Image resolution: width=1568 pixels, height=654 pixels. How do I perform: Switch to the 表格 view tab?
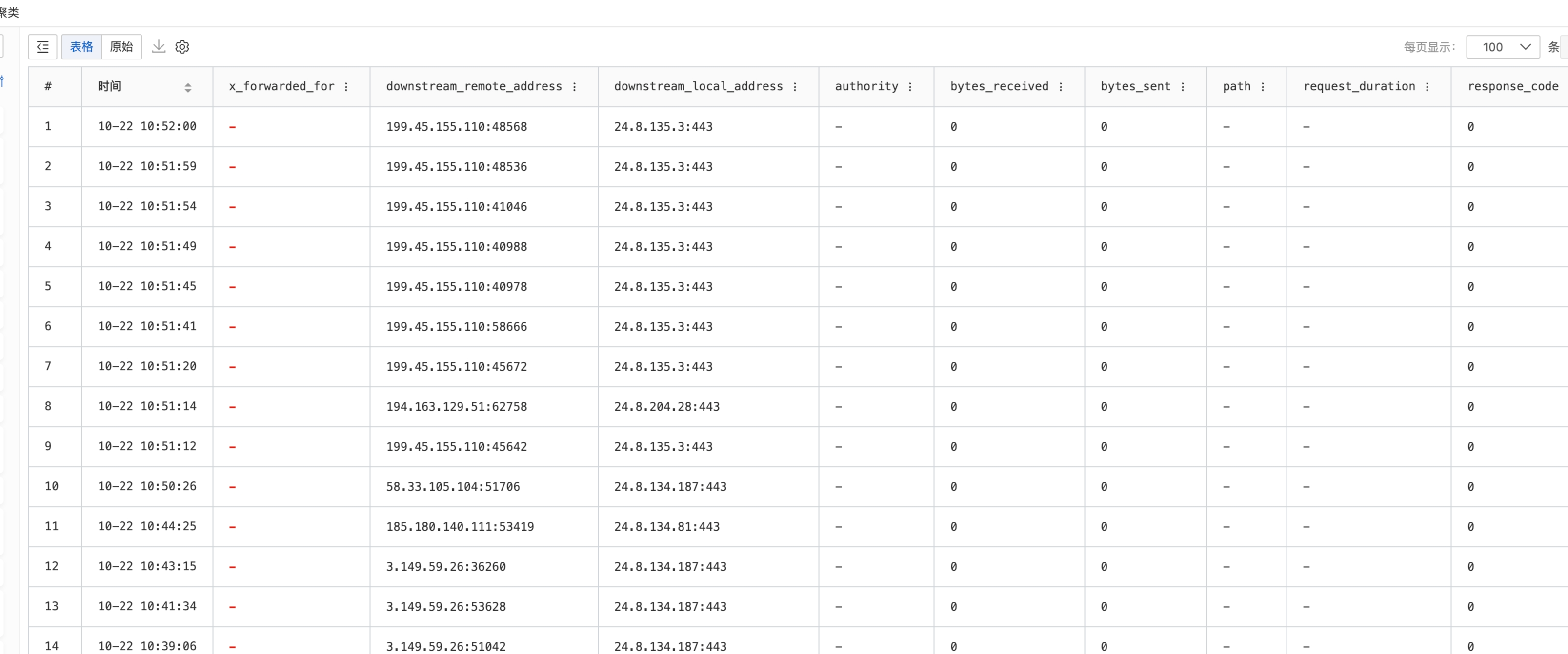81,47
